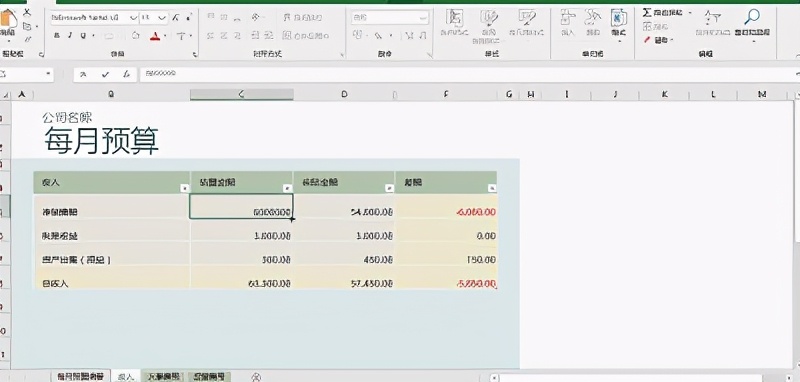Apply the red font color
This screenshot has height=382, width=800.
(156, 36)
